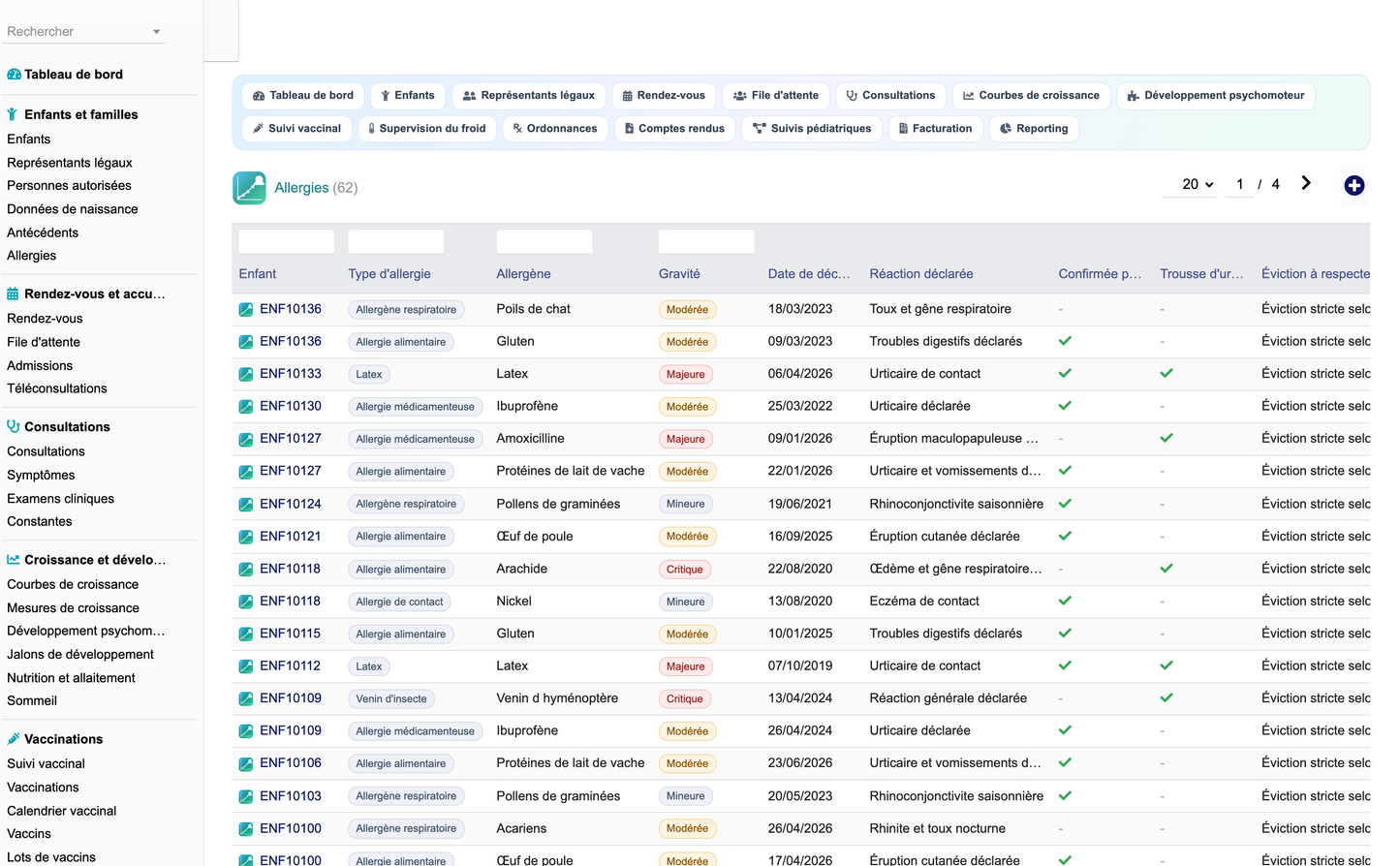Click the Consultations stethoscope icon in sidebar
This screenshot has width=1400, height=866.
tap(14, 426)
